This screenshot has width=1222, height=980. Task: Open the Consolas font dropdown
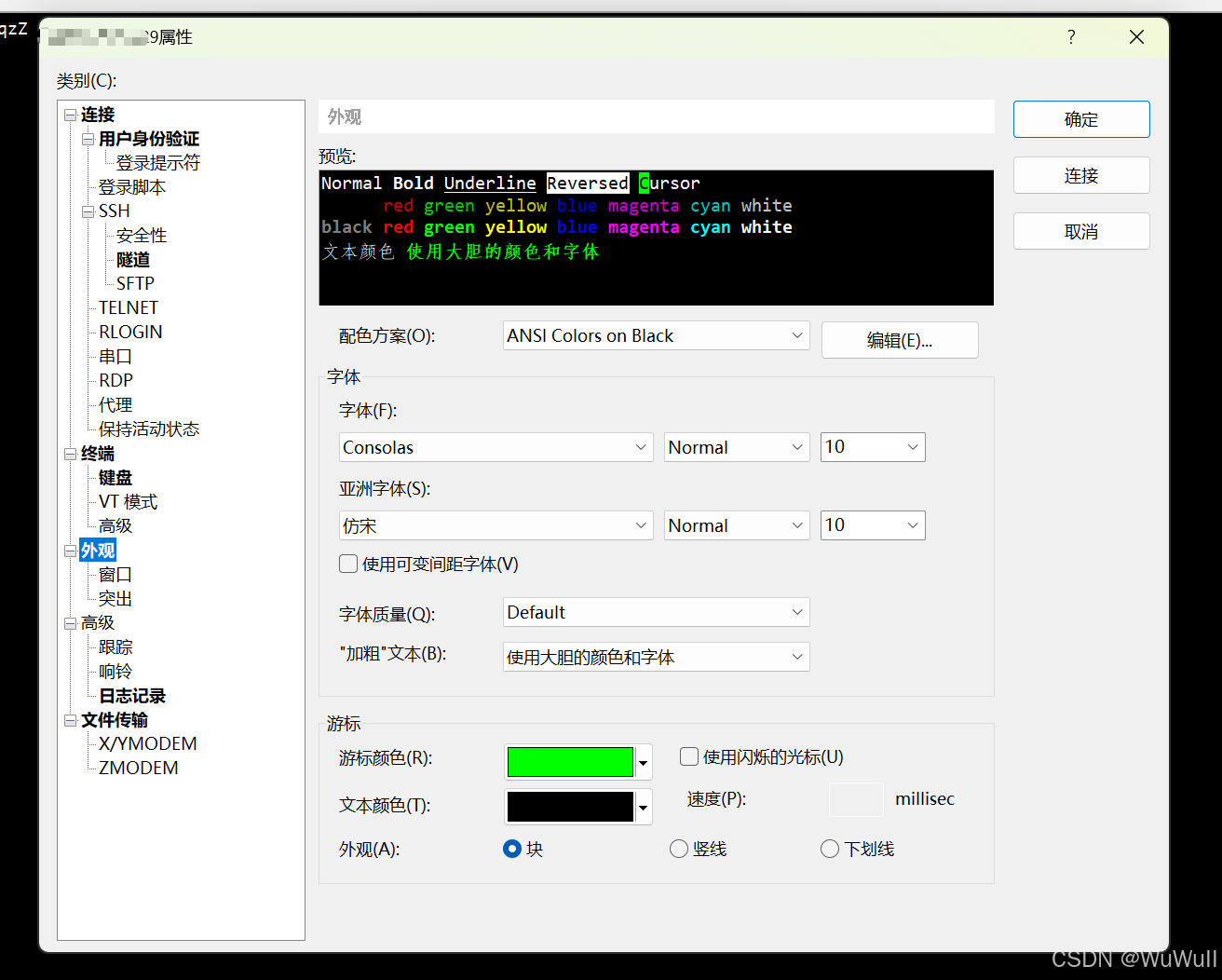(496, 447)
